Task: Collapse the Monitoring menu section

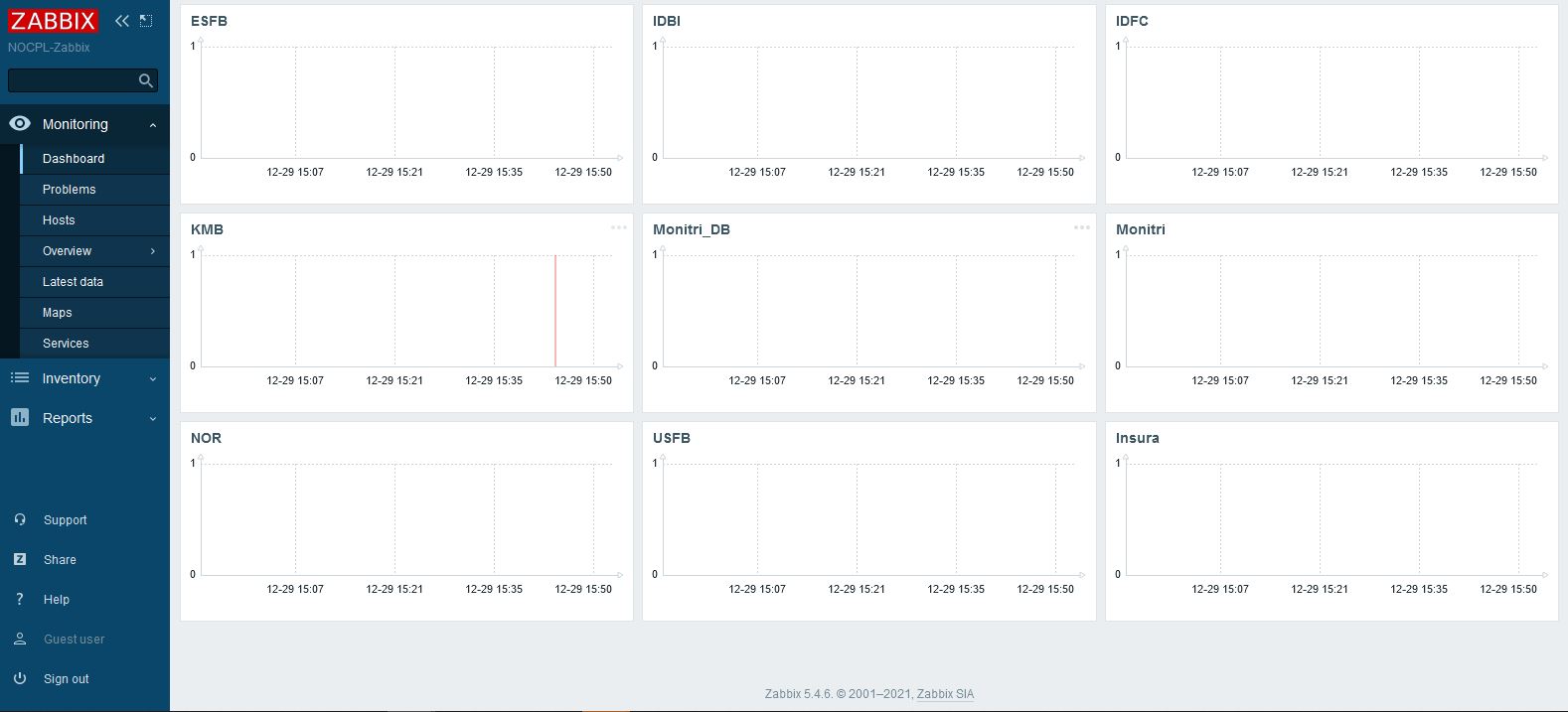Action: 153,125
